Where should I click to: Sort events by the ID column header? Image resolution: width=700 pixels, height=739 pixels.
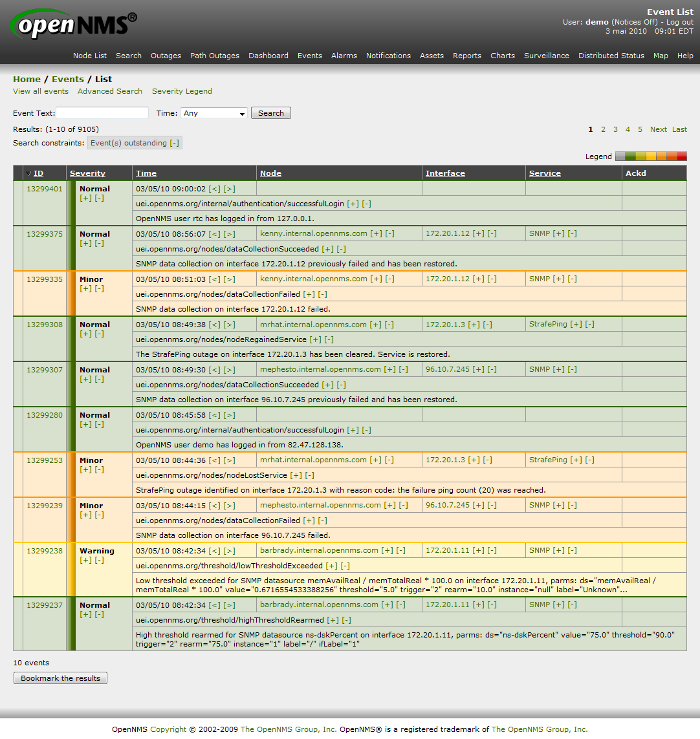(38, 173)
